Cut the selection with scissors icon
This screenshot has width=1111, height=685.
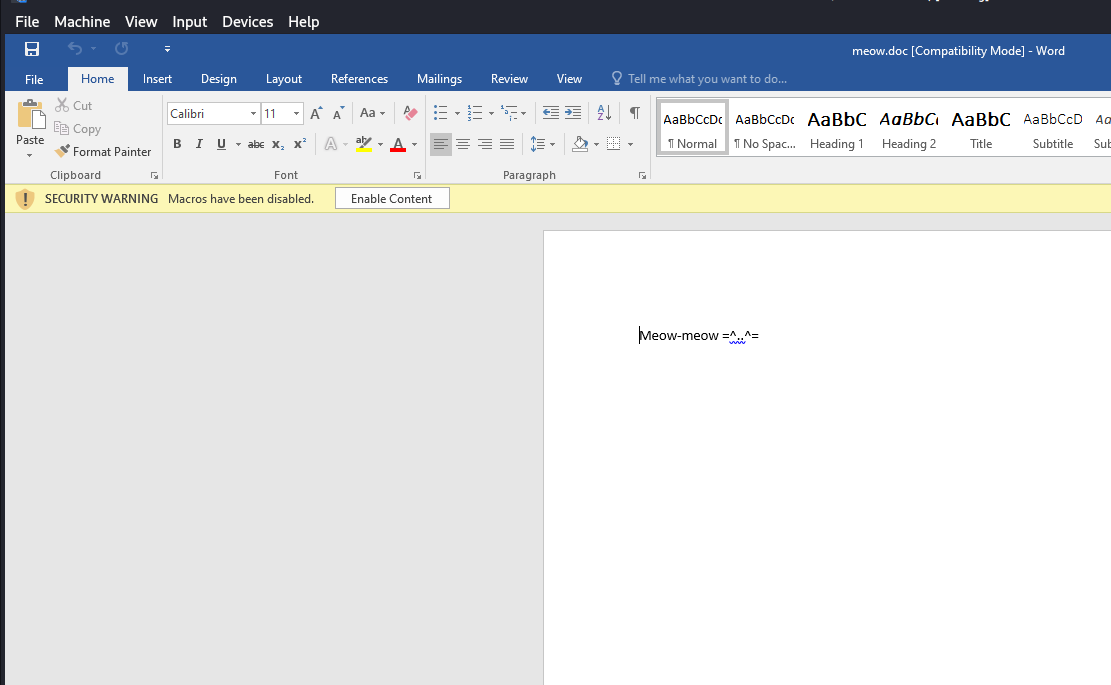click(x=74, y=106)
